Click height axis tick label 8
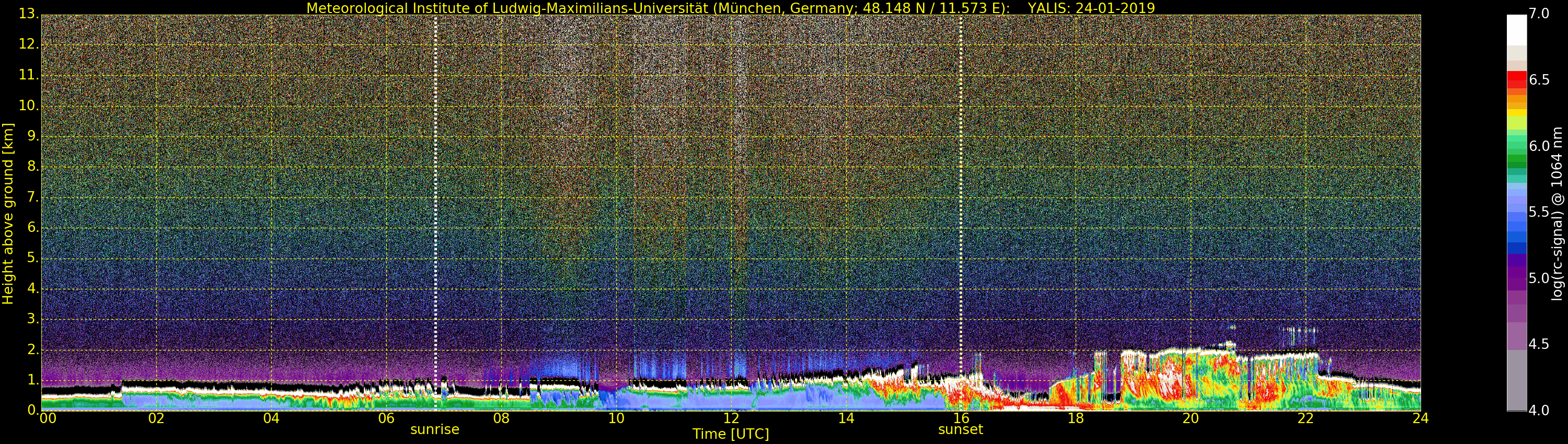This screenshot has height=444, width=1568. pos(33,167)
